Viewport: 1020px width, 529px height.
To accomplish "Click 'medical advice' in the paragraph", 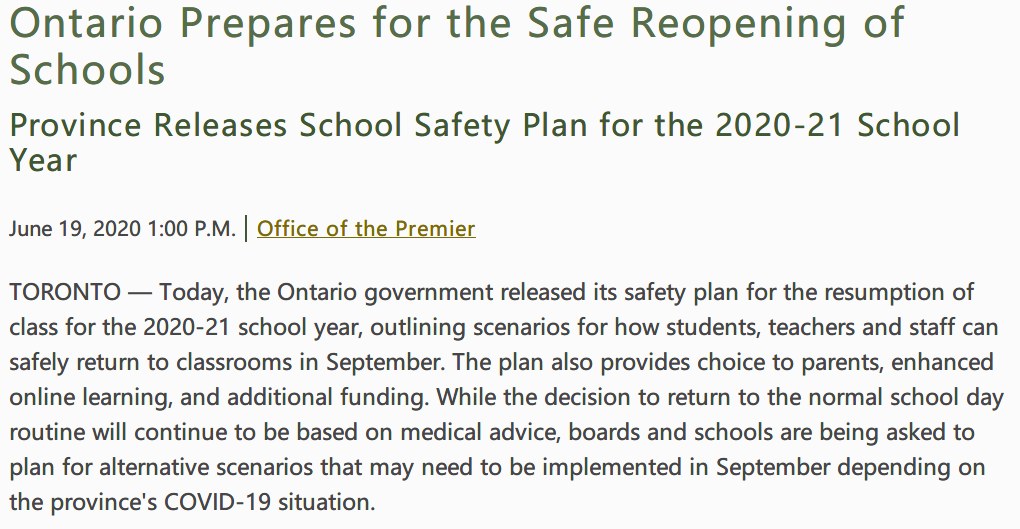I will [480, 432].
